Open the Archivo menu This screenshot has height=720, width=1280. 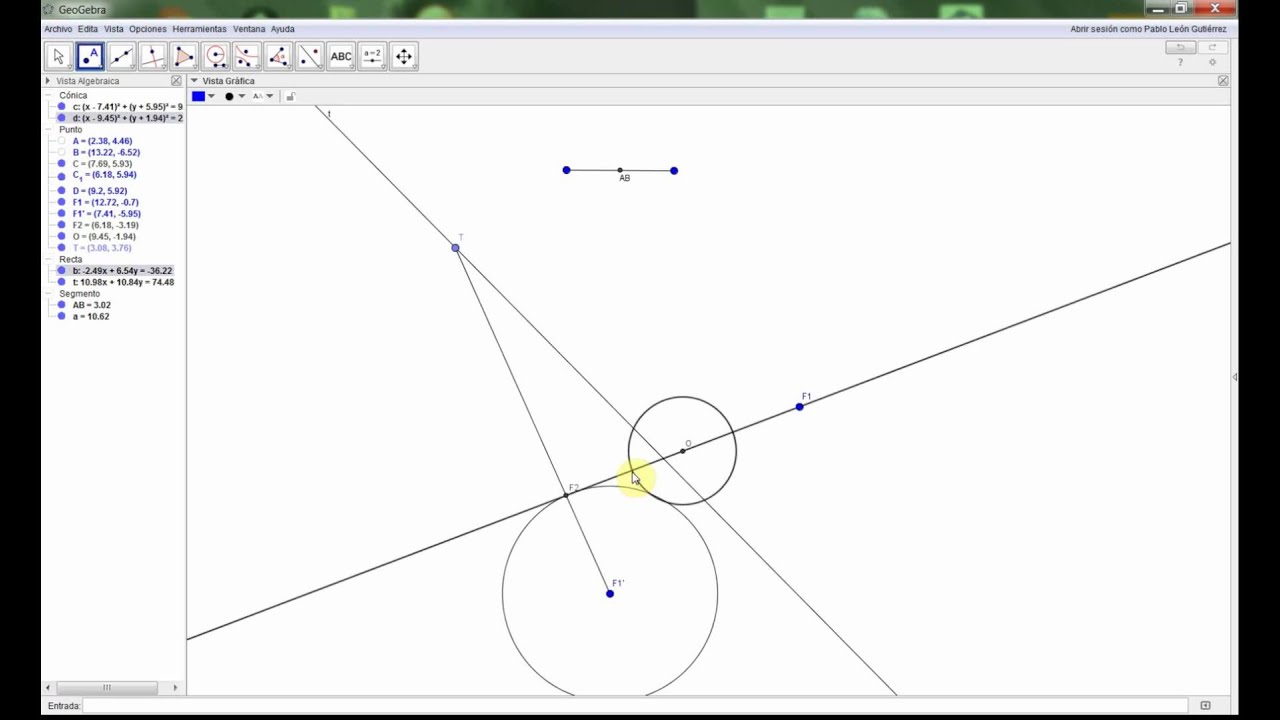pyautogui.click(x=58, y=29)
